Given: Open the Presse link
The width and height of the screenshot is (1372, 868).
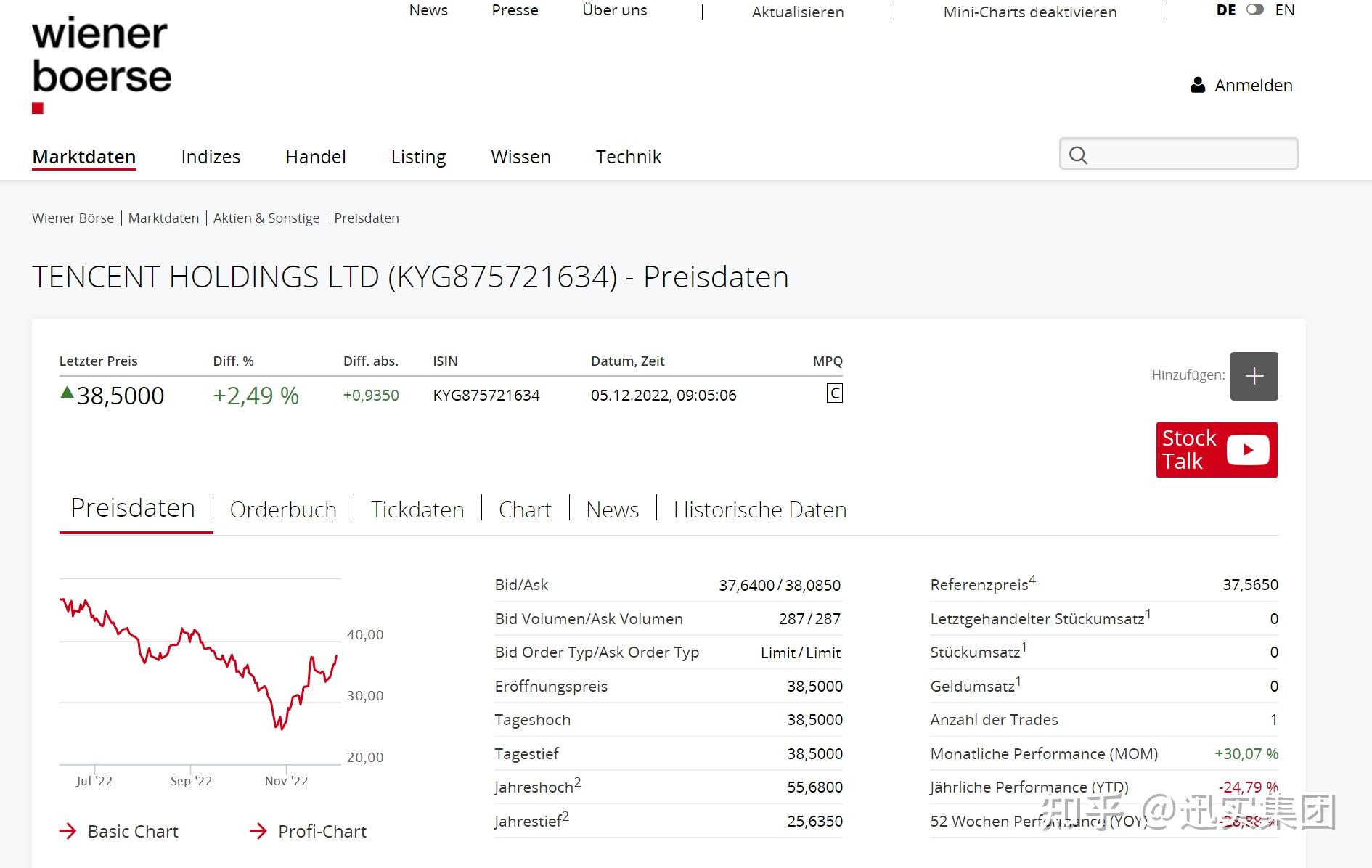Looking at the screenshot, I should 515,10.
